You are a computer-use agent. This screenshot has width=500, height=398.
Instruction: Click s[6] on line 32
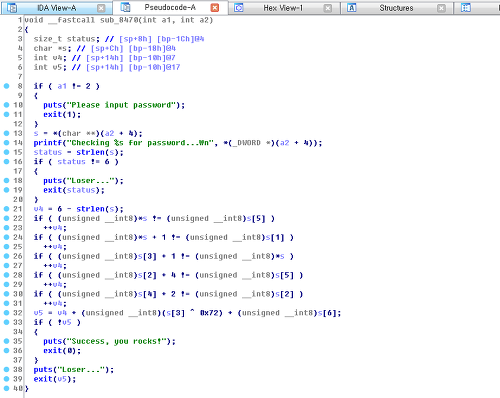pos(327,313)
